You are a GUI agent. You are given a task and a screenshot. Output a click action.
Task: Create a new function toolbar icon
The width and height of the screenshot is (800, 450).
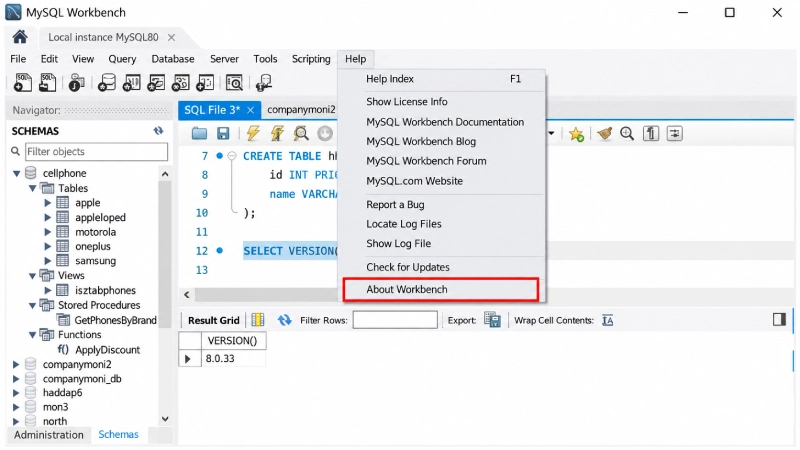point(205,82)
